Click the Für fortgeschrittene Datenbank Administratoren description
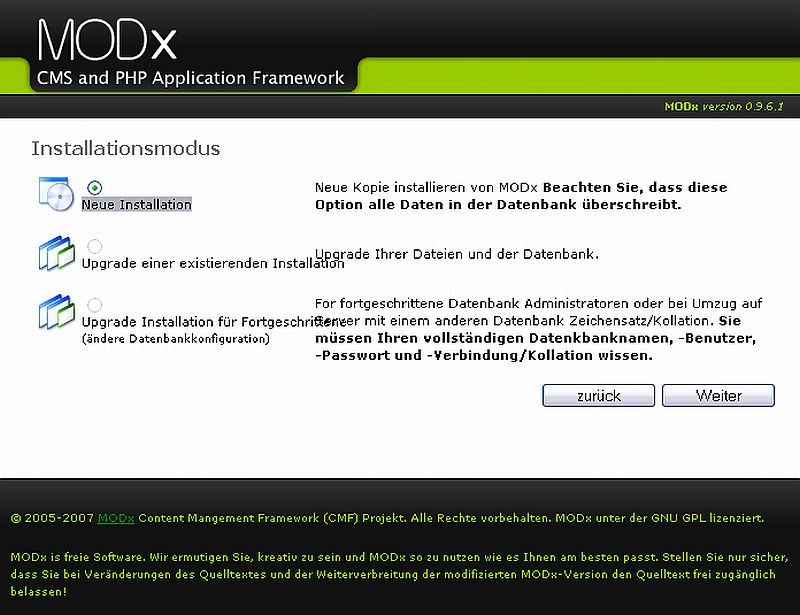The width and height of the screenshot is (800, 615). tap(538, 329)
